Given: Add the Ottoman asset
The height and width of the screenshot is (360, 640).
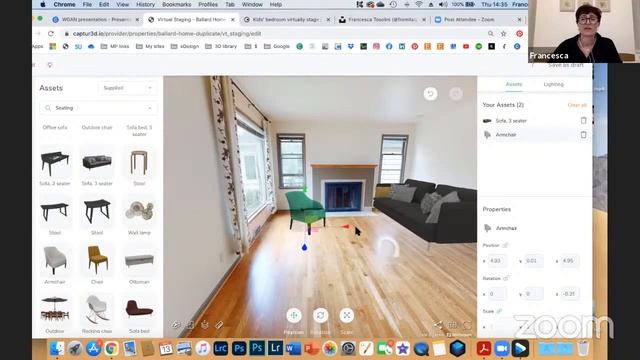Looking at the screenshot, I should pyautogui.click(x=139, y=260).
